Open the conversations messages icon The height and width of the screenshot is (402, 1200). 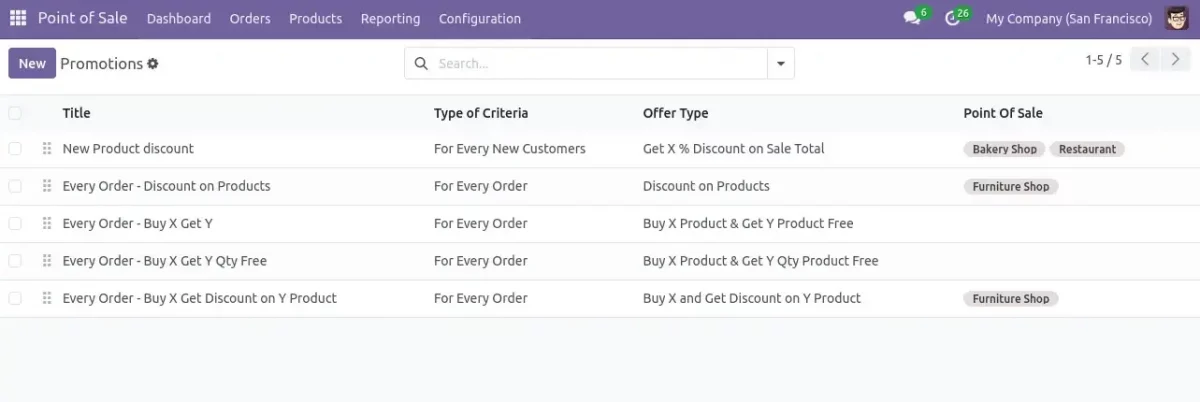click(x=911, y=19)
